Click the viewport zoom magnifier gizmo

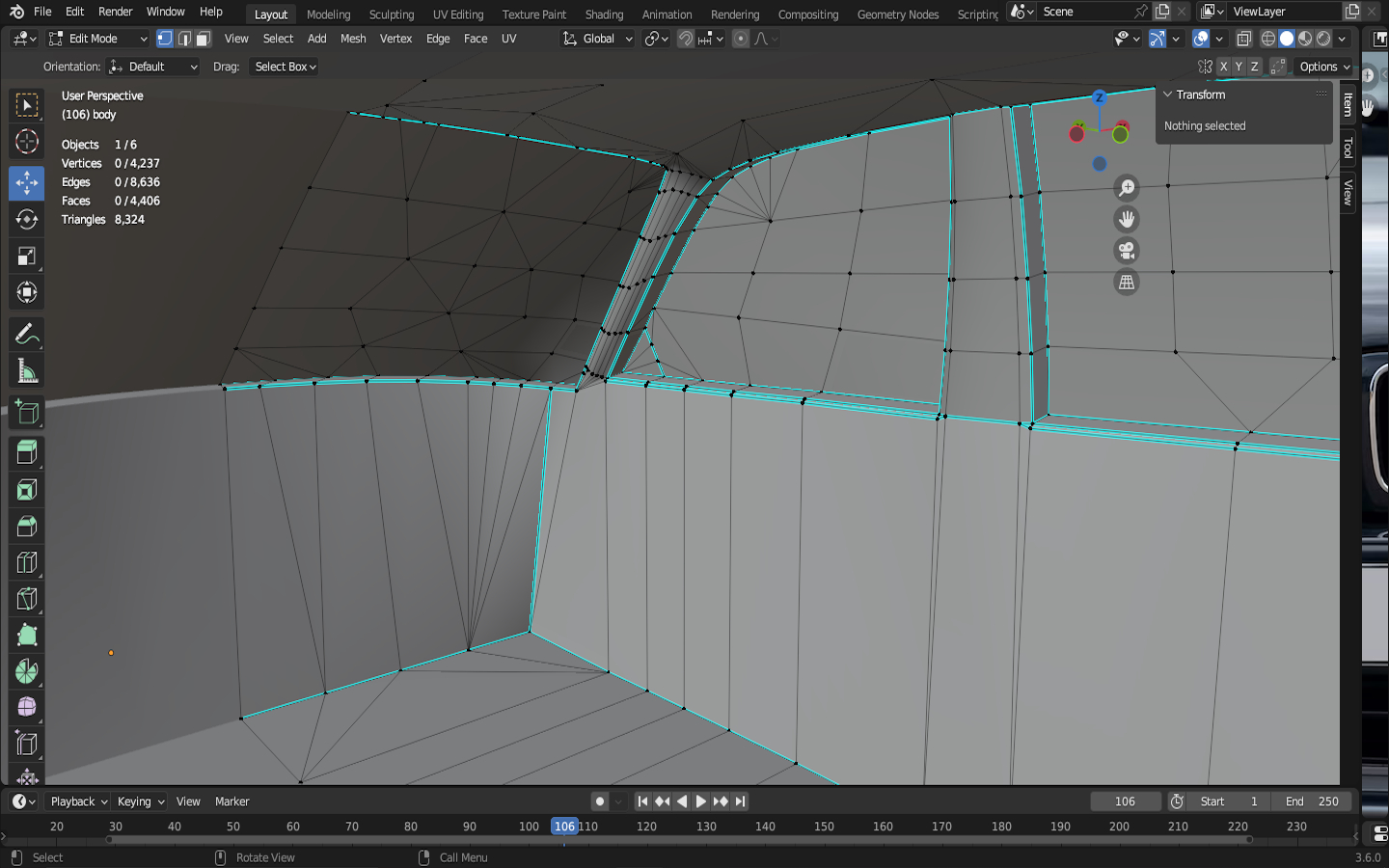point(1126,188)
